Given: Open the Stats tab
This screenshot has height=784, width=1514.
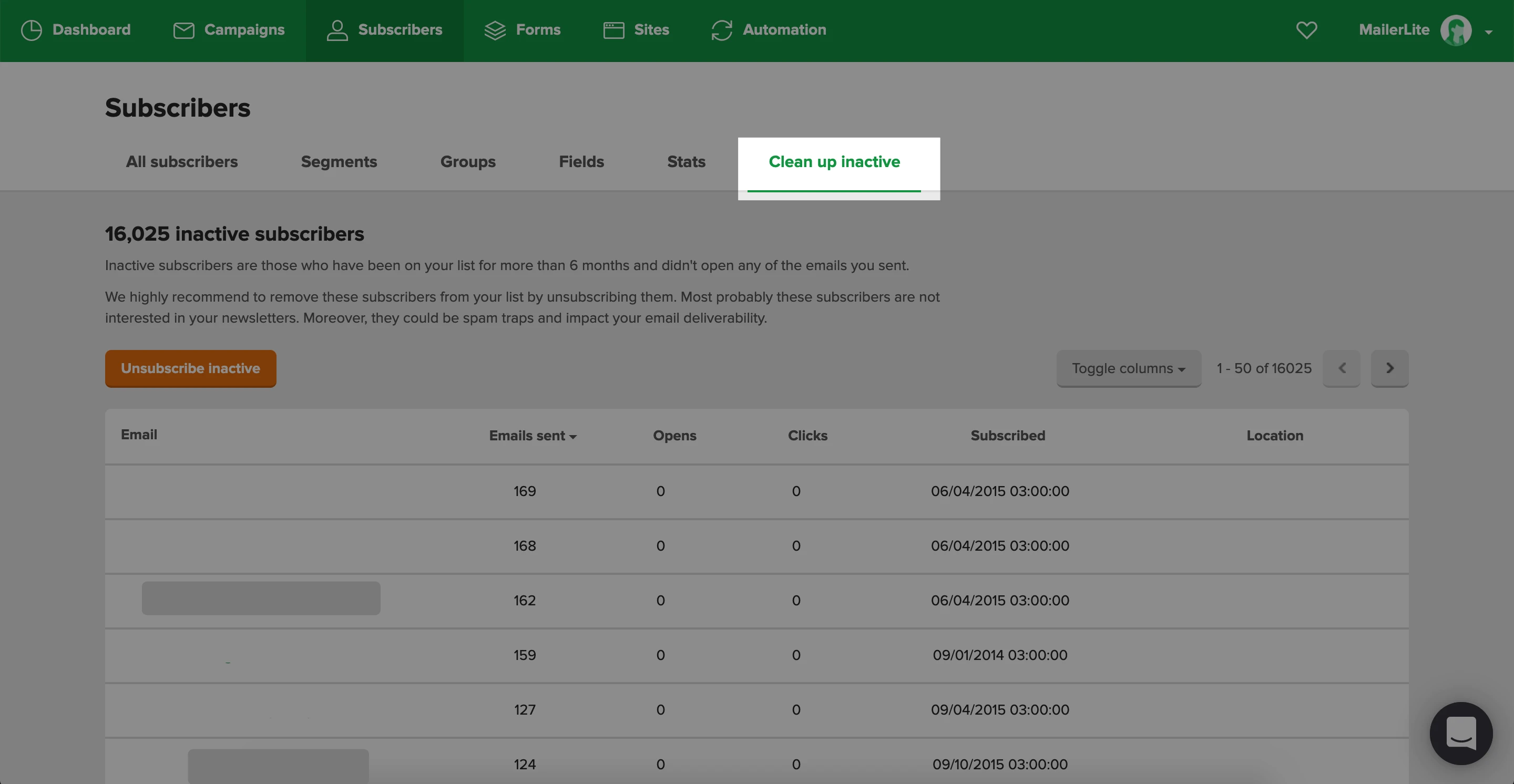Looking at the screenshot, I should point(686,161).
